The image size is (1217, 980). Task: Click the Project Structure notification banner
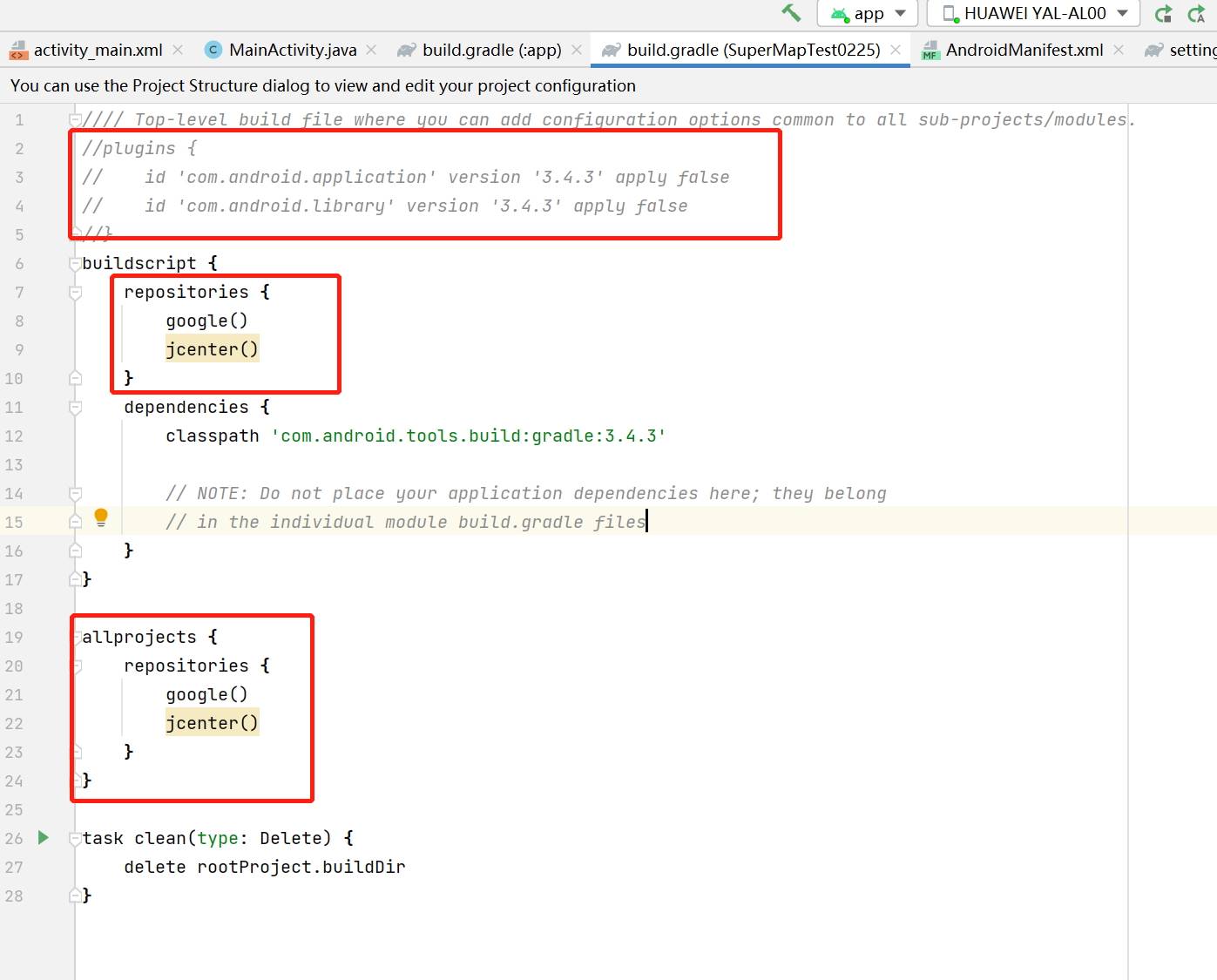pyautogui.click(x=608, y=85)
